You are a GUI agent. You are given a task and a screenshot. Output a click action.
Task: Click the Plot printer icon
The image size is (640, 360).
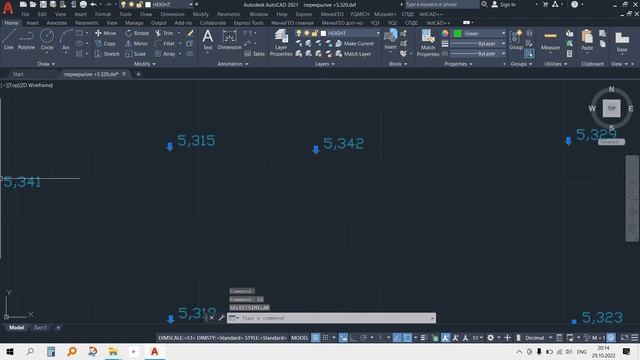[x=83, y=4]
